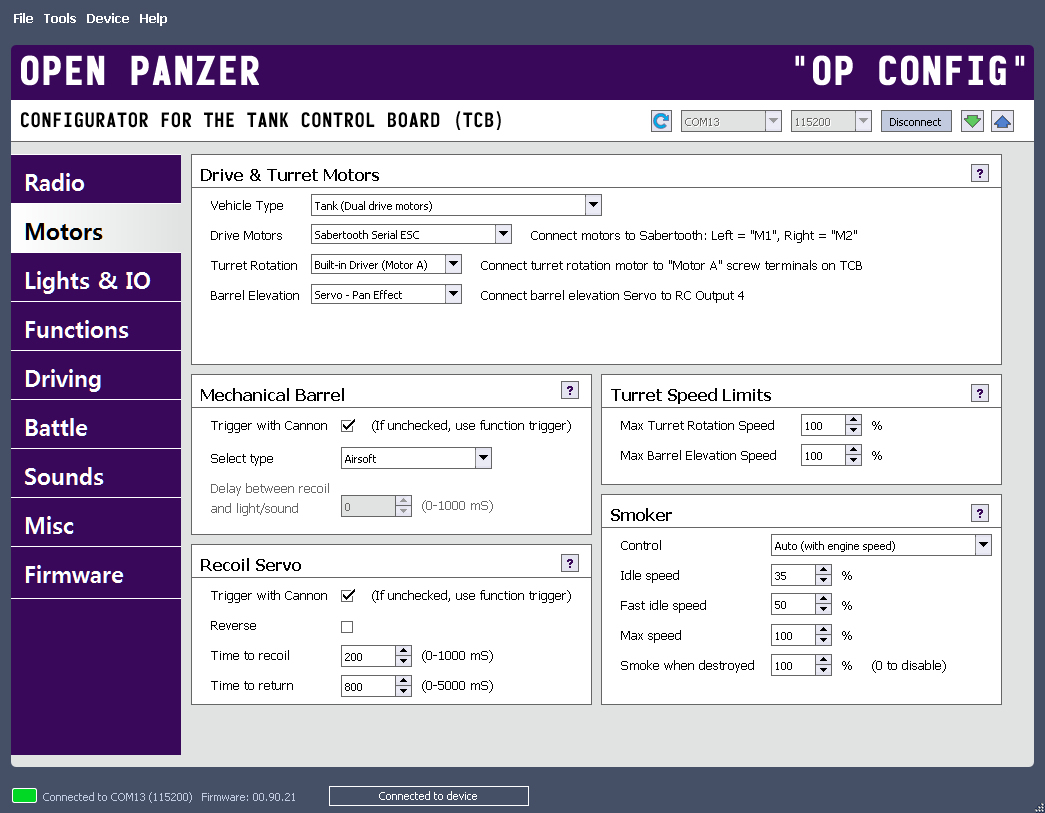Viewport: 1045px width, 813px height.
Task: Uncheck Mechanical Barrel Trigger with Cannon
Action: coord(348,426)
